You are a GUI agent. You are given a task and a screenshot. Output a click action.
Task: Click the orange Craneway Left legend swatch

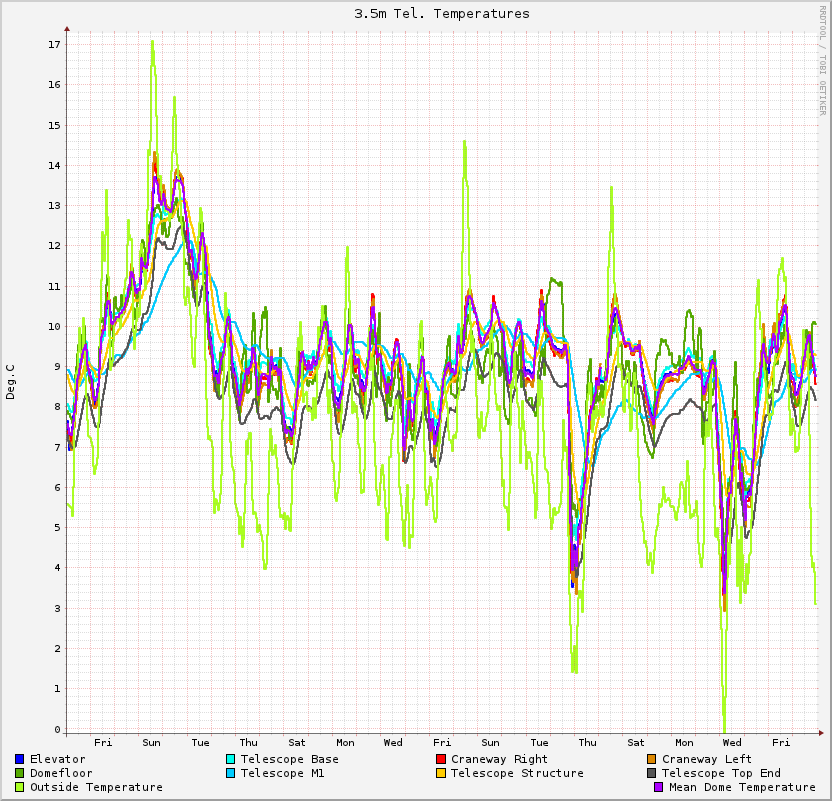pyautogui.click(x=652, y=760)
